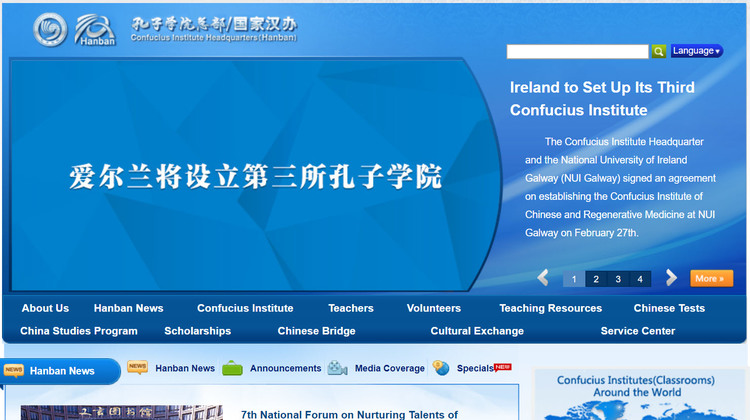Open the China Studies Program menu
The width and height of the screenshot is (750, 420).
[x=79, y=331]
